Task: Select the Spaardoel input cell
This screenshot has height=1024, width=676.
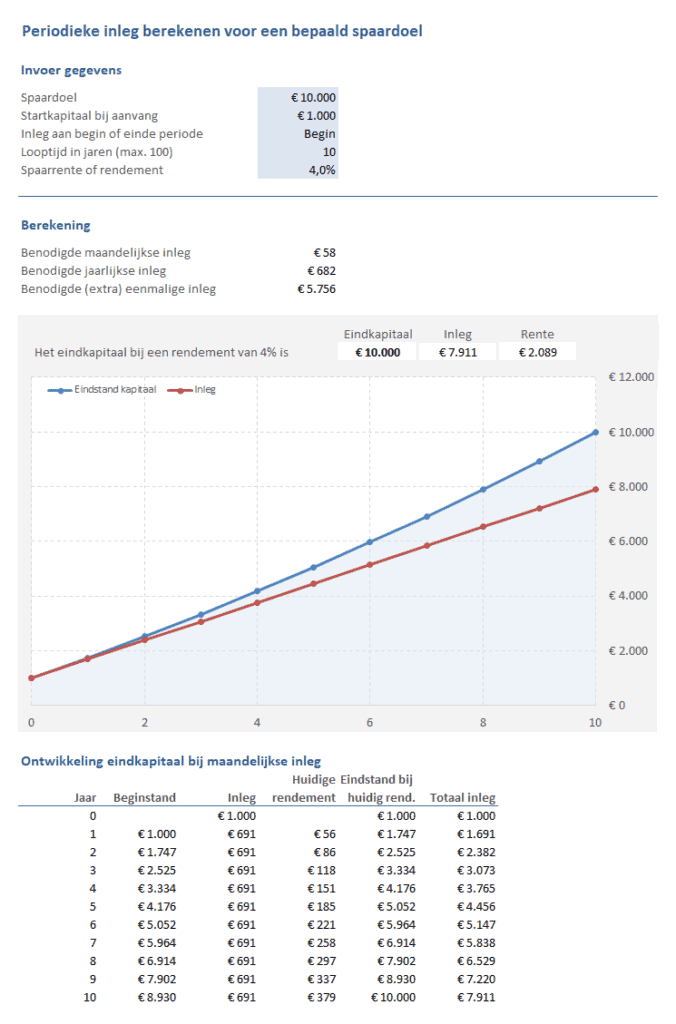Action: point(298,98)
